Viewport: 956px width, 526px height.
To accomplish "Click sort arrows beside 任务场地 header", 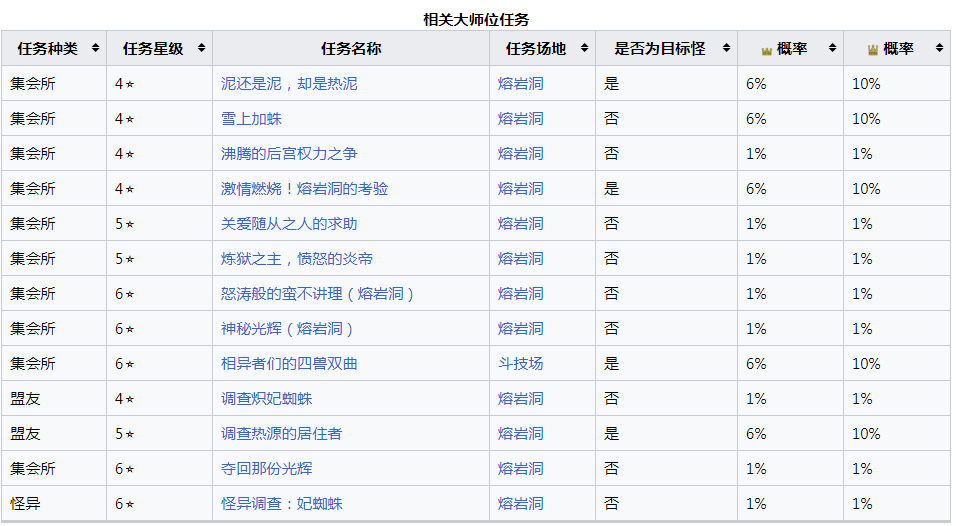I will [x=584, y=48].
